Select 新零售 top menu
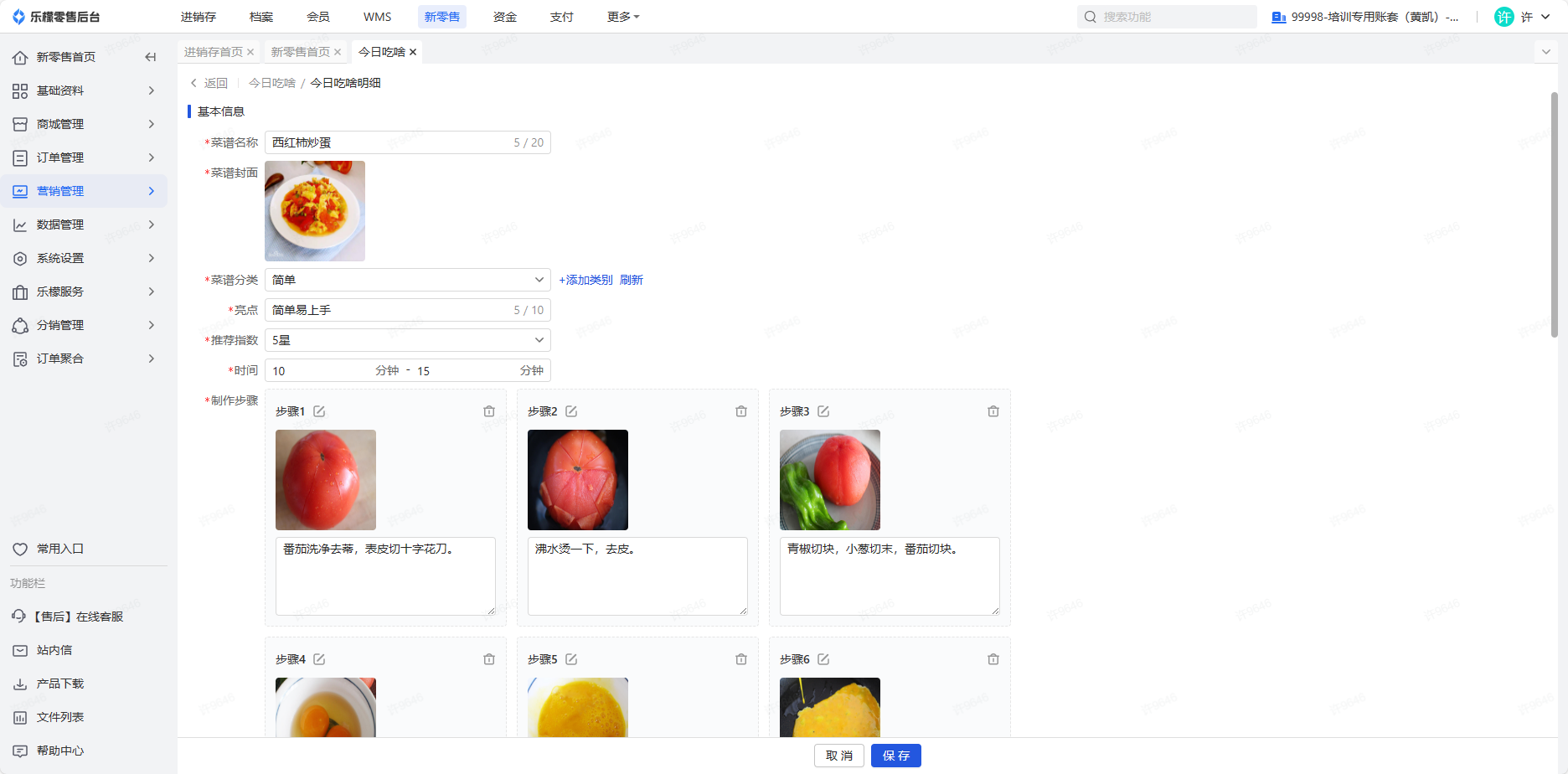Screen dimensions: 1568x774 442,17
